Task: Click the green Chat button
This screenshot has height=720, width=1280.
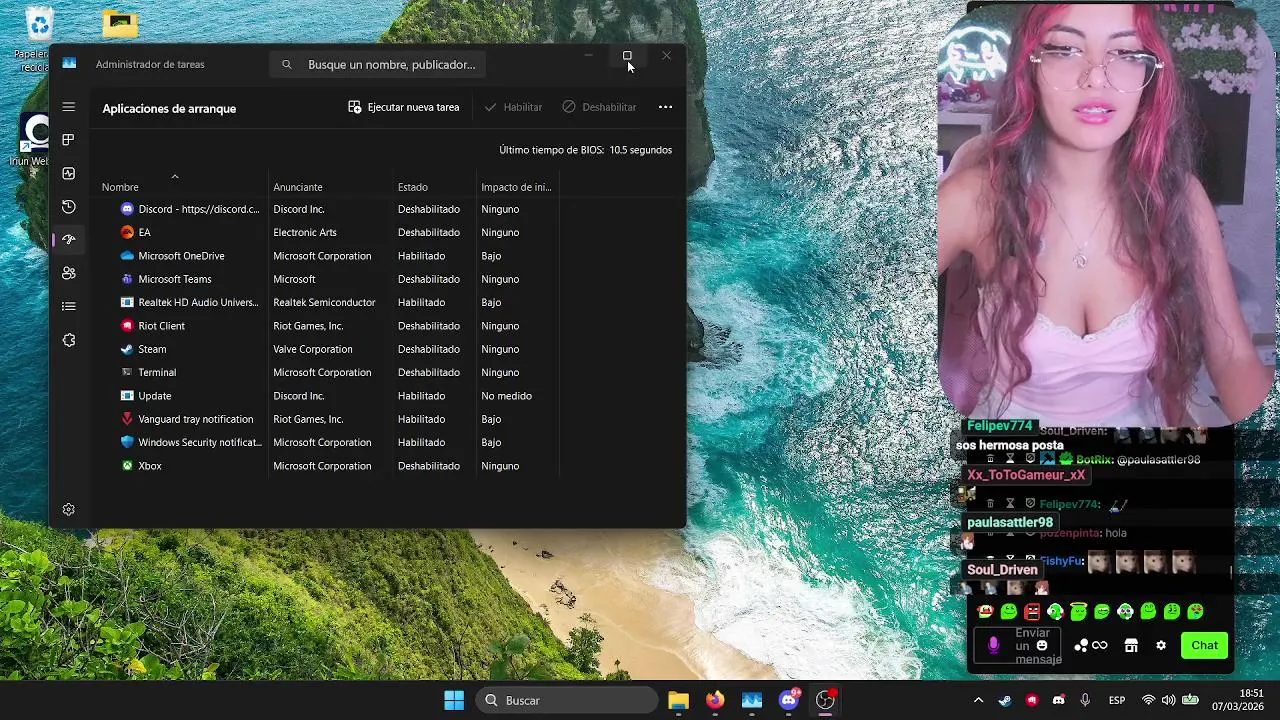Action: [x=1204, y=645]
